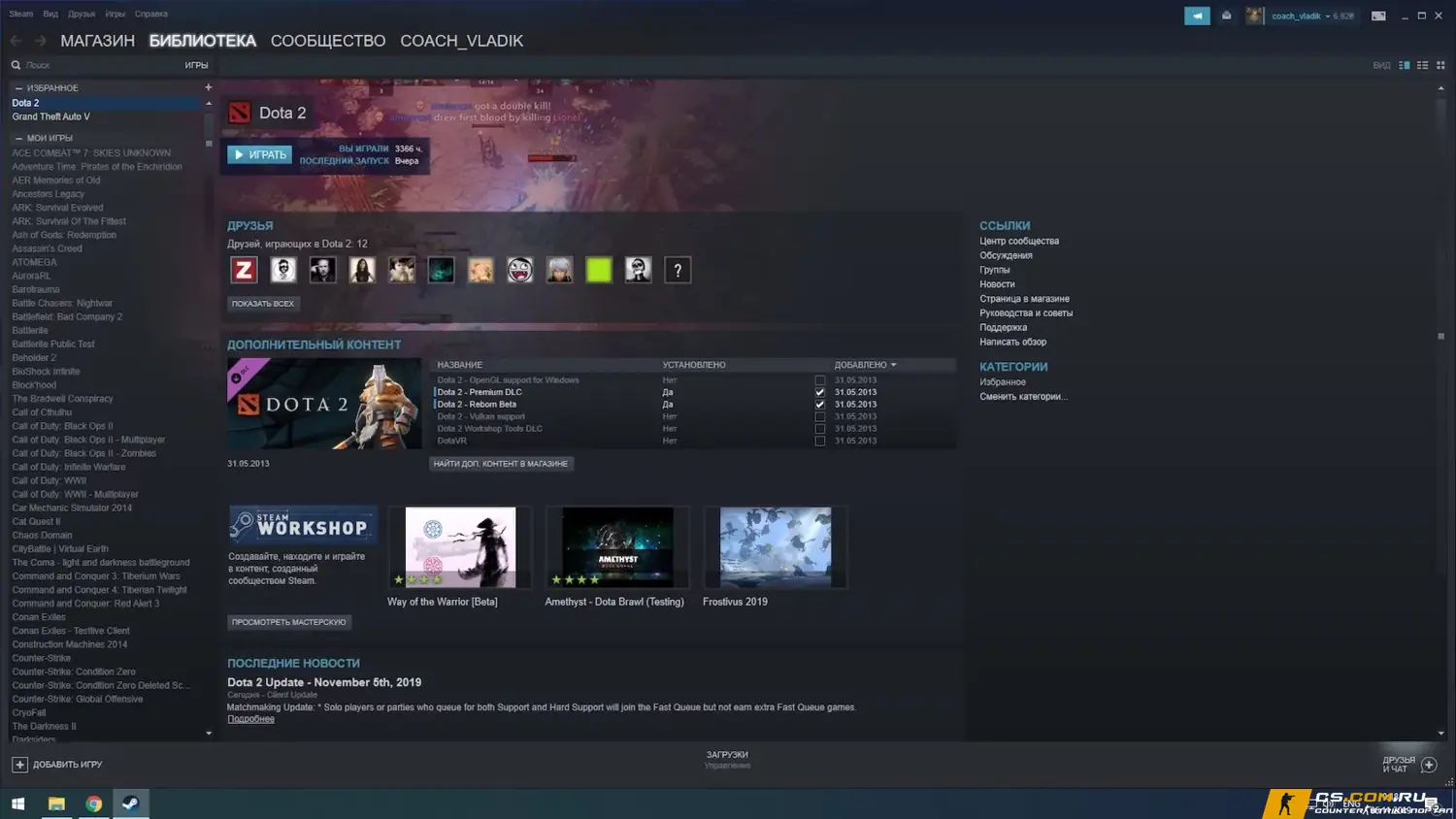Sort DLC by ДОБАВЛЕНО column
The image size is (1456, 819).
865,365
